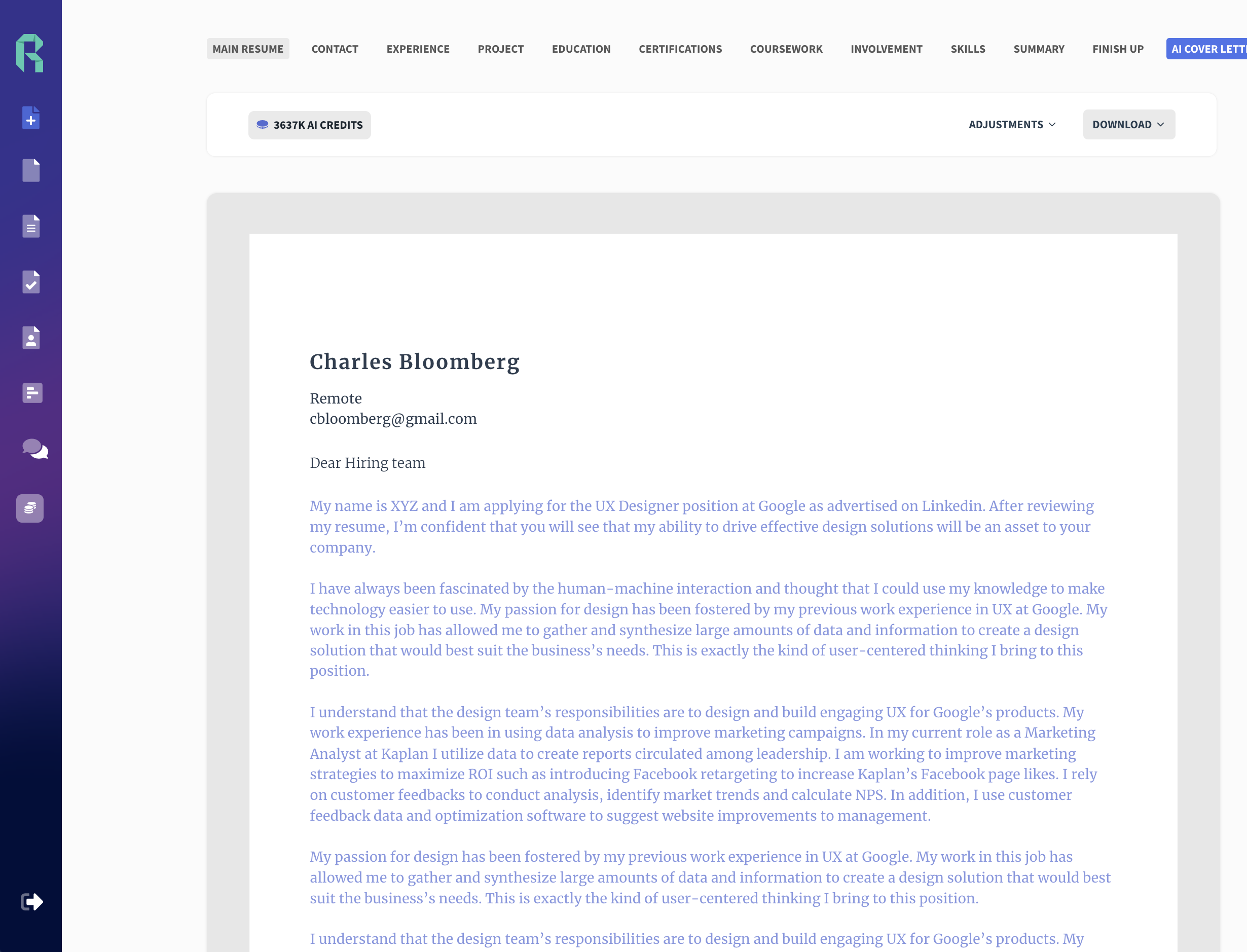Click the EXPERIENCE navigation item
1247x952 pixels.
pyautogui.click(x=418, y=48)
